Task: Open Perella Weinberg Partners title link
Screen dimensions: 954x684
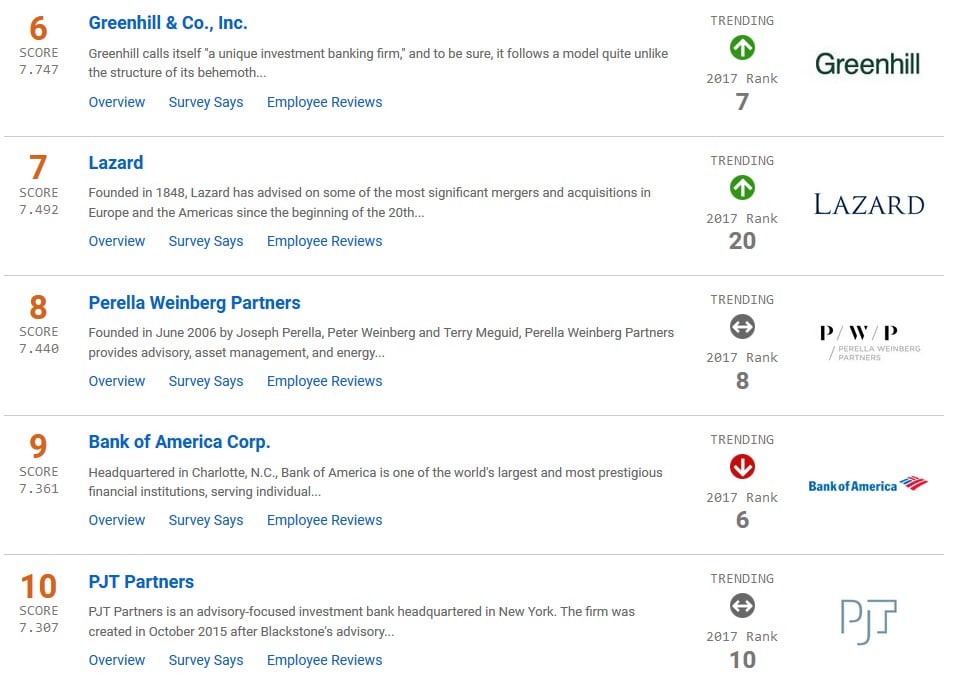Action: (x=194, y=303)
